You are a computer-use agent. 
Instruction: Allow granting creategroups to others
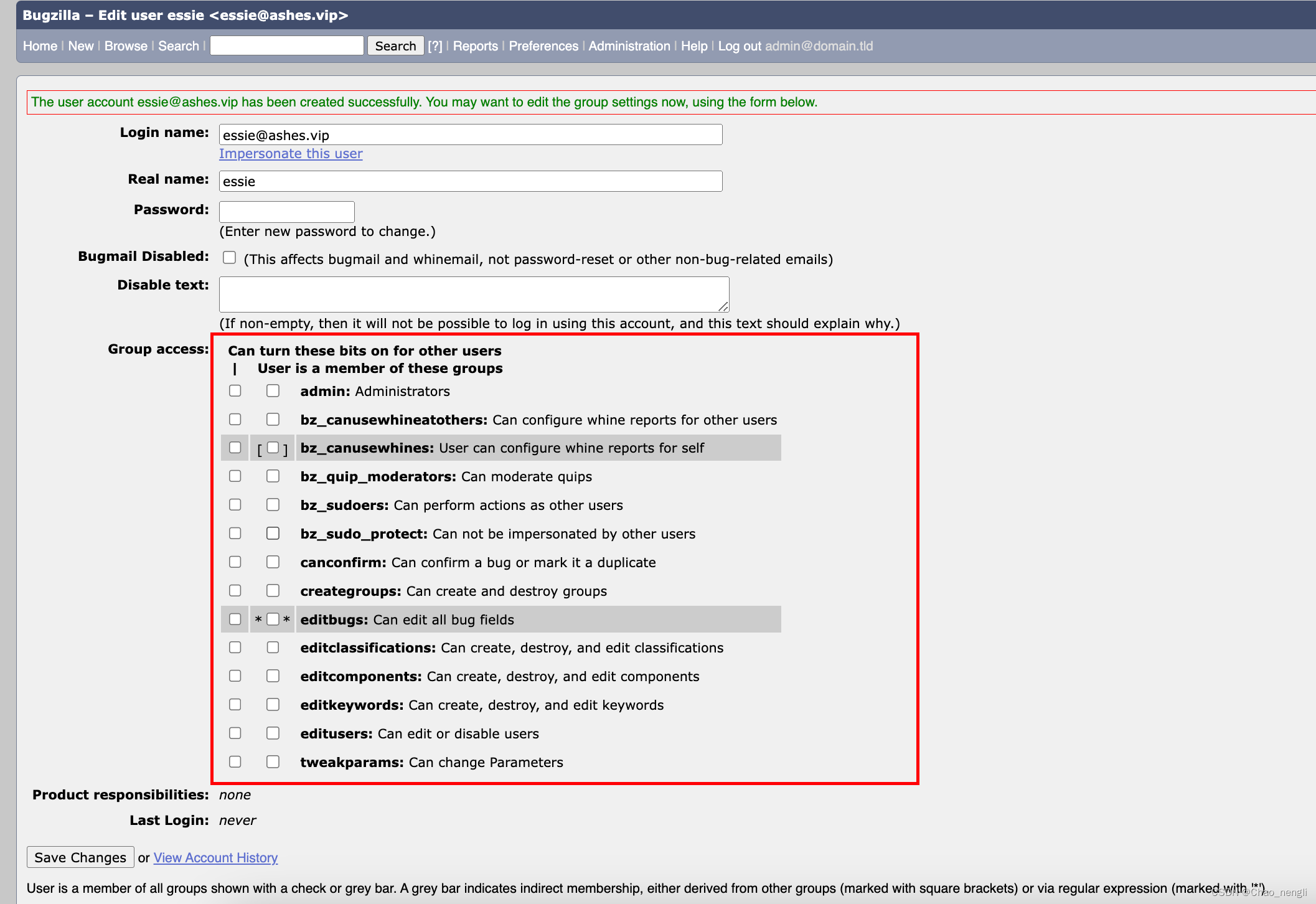pos(235,591)
